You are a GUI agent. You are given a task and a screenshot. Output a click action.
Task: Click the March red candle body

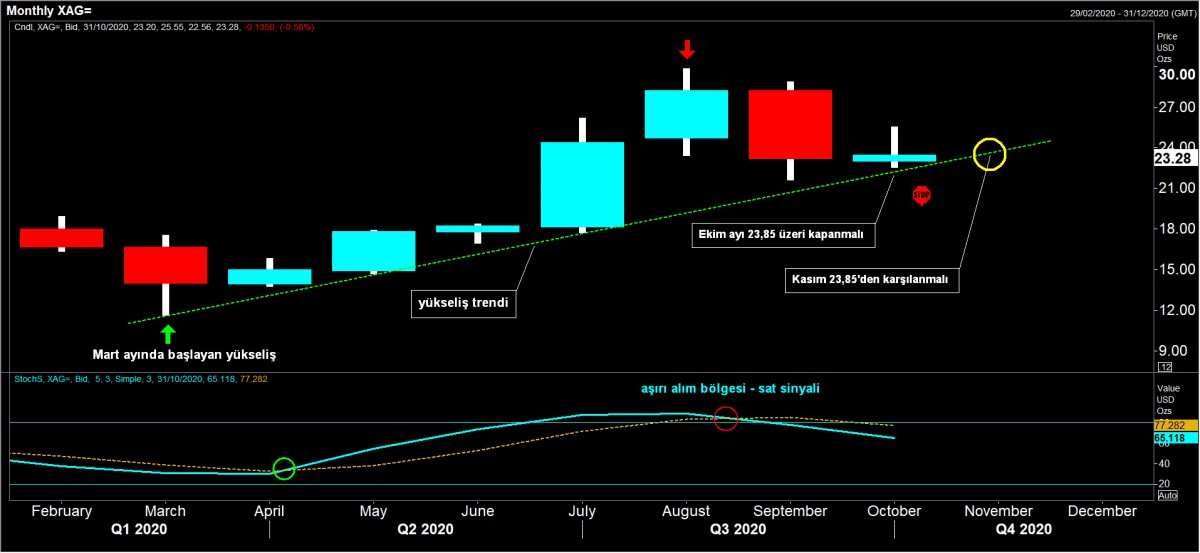point(166,265)
